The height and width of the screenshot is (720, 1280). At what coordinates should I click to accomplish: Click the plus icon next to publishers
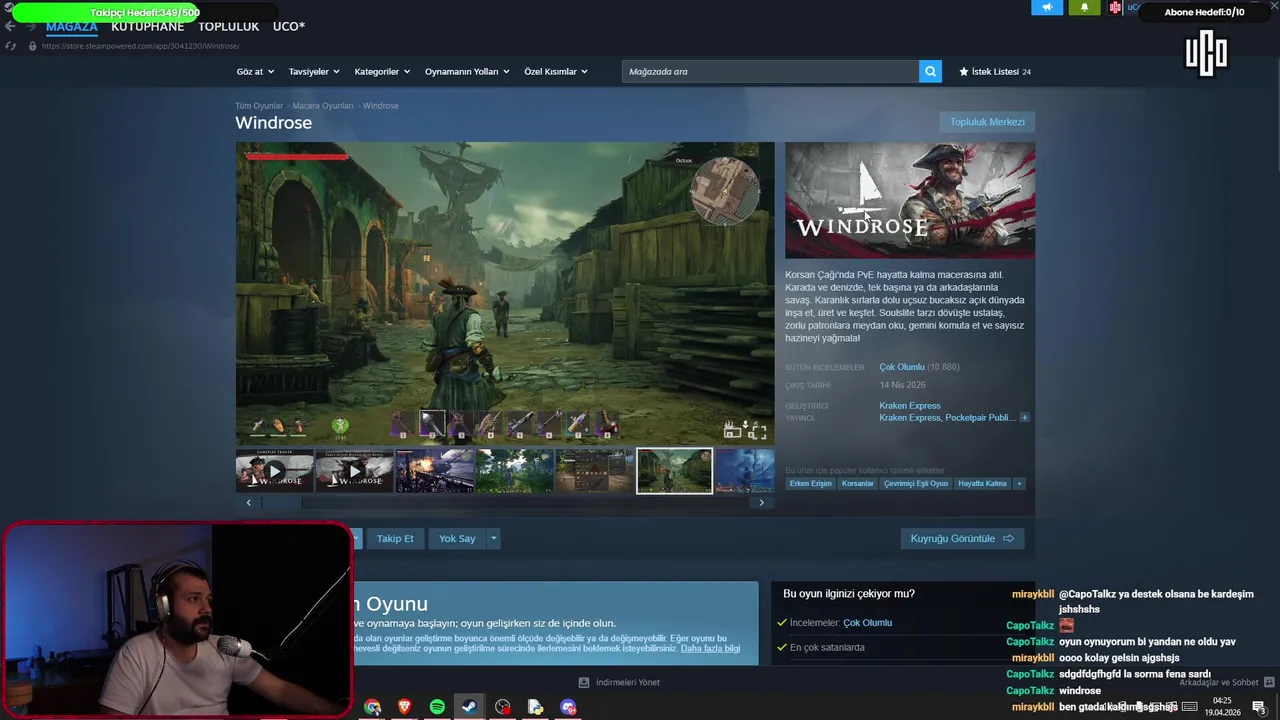pos(1024,418)
